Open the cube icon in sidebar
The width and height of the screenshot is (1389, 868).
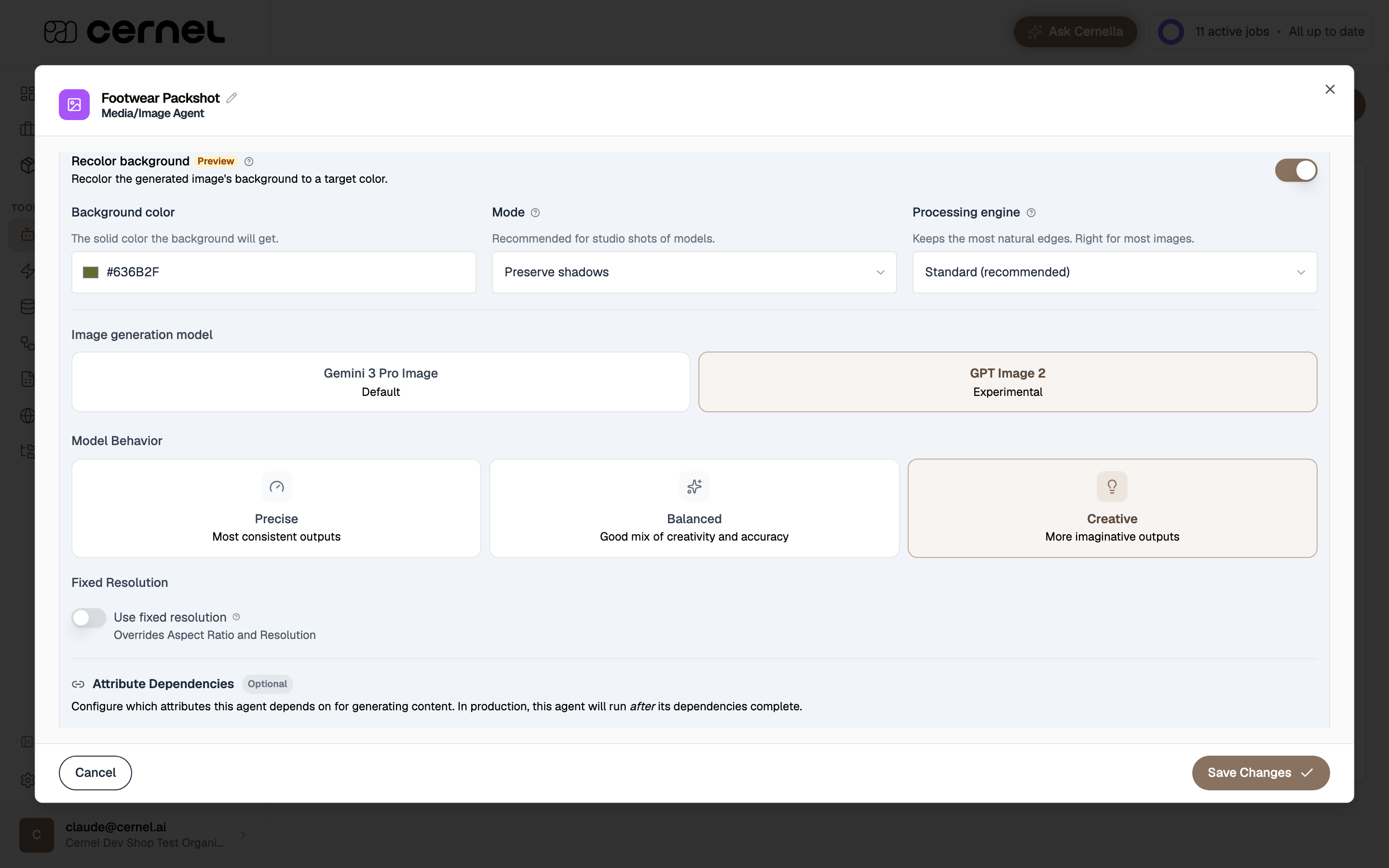pos(27,165)
